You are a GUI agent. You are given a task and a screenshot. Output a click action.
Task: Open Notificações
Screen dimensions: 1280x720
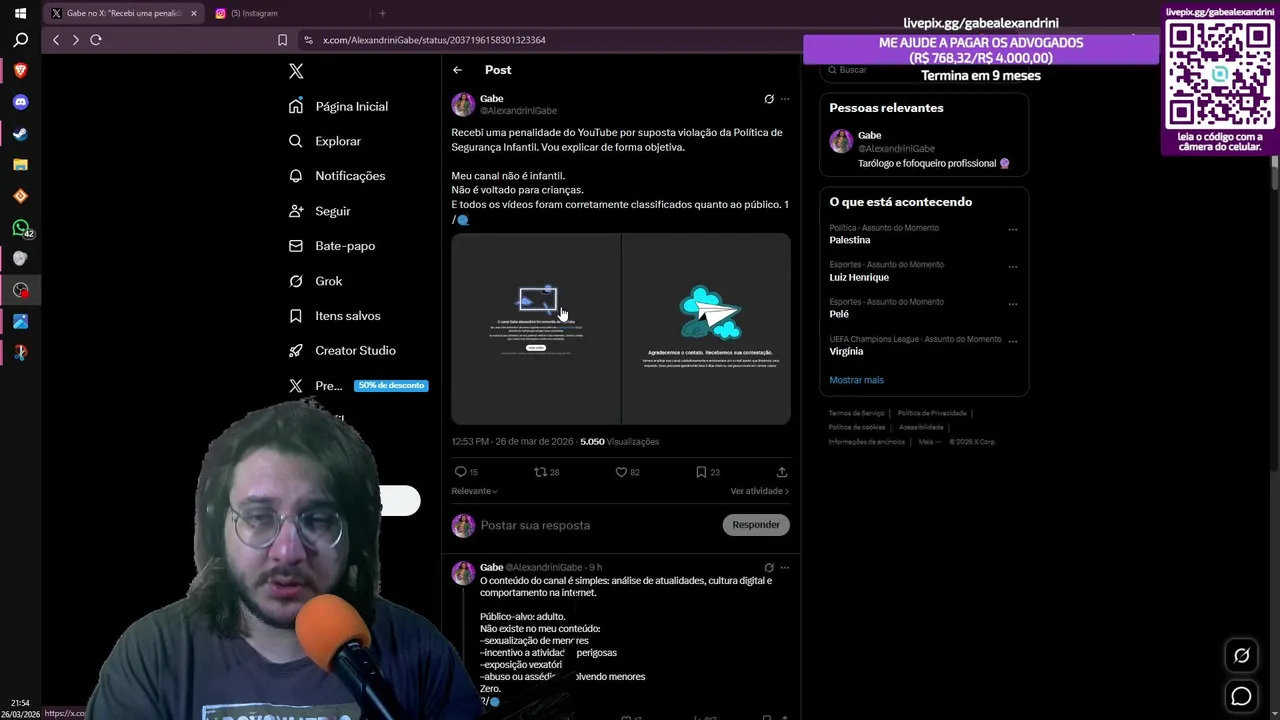click(x=337, y=176)
